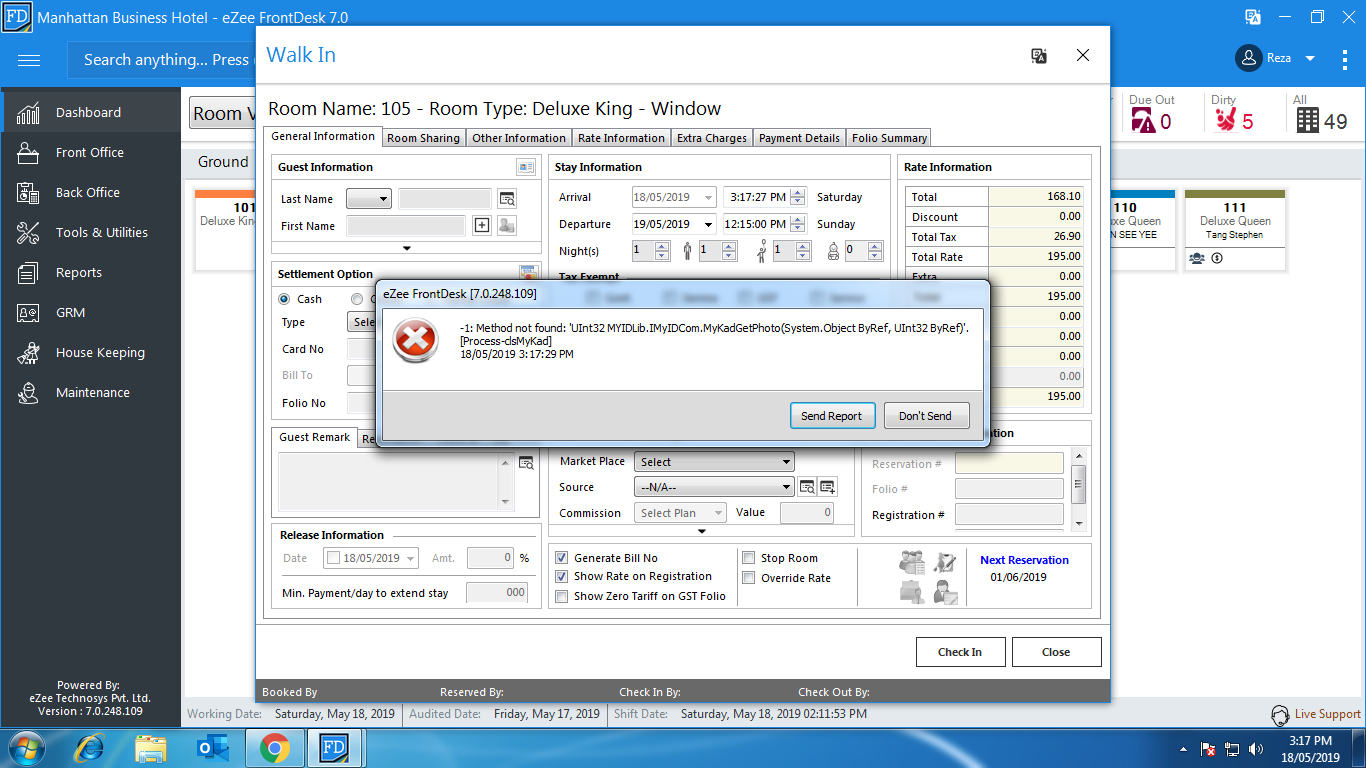The image size is (1366, 768).
Task: Open the Source dropdown
Action: click(714, 487)
